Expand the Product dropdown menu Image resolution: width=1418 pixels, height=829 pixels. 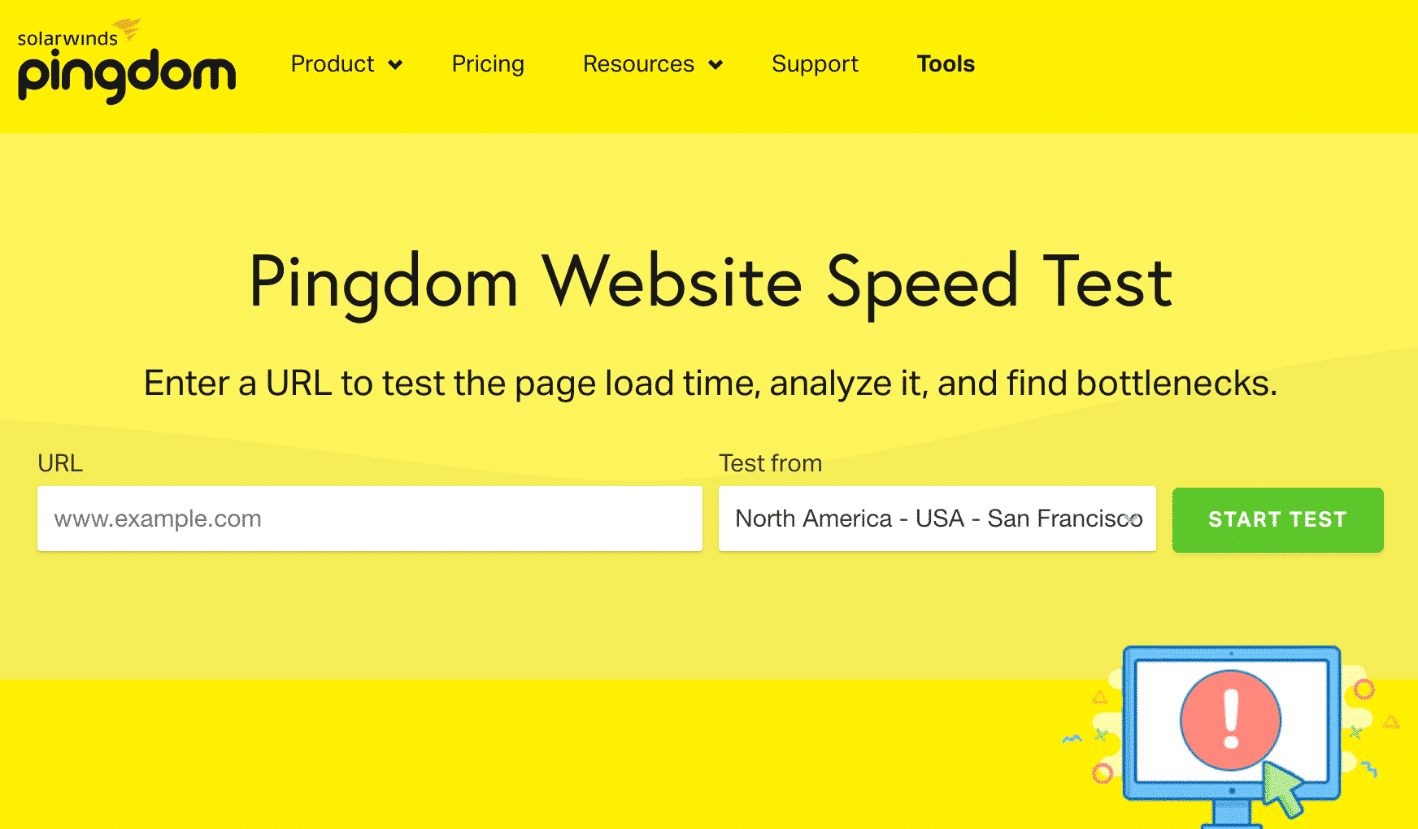pos(333,64)
